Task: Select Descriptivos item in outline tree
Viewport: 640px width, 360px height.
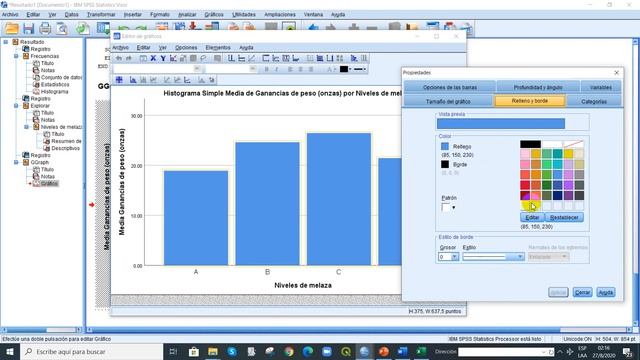Action: (x=66, y=148)
